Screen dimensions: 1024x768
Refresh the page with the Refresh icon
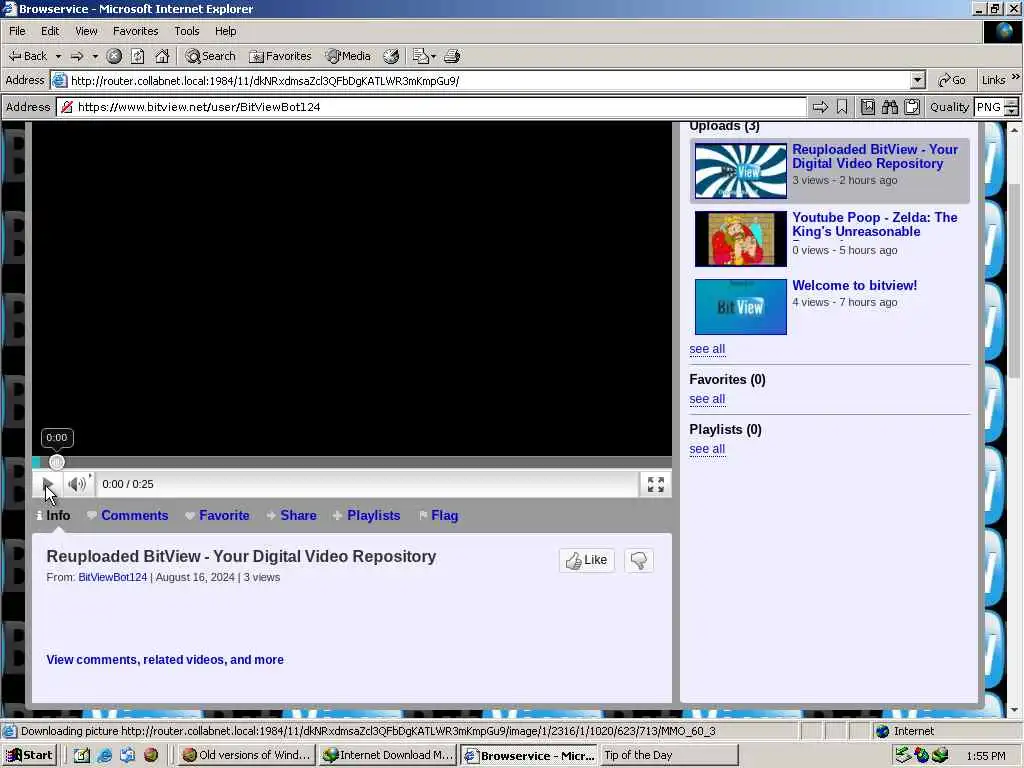coord(137,56)
